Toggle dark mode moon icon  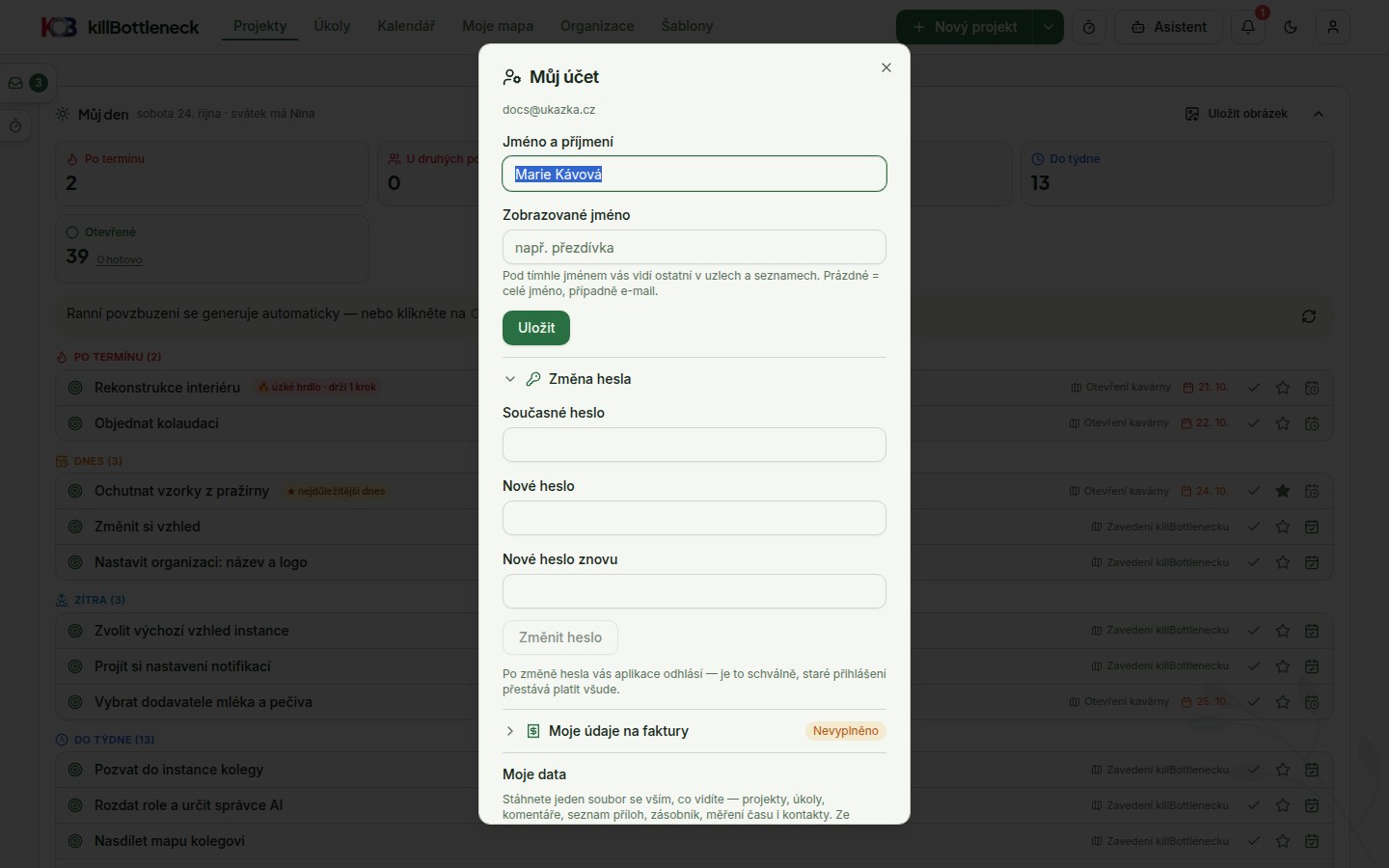pyautogui.click(x=1291, y=27)
